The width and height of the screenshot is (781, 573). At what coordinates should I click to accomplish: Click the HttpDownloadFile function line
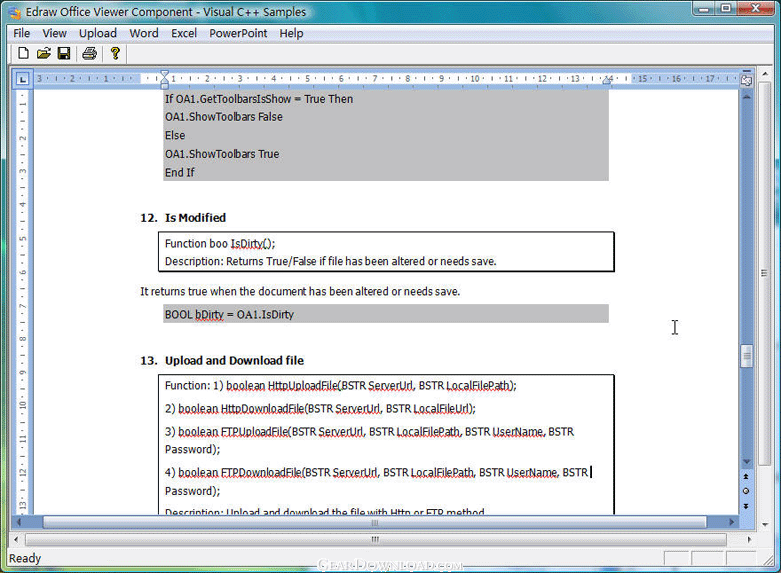320,409
